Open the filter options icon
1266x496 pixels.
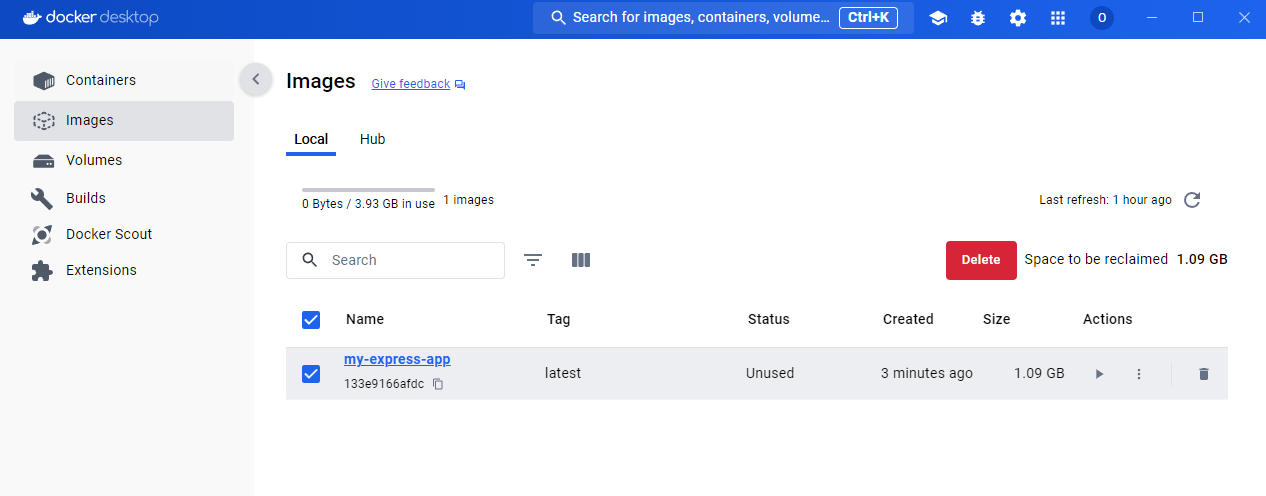tap(533, 260)
